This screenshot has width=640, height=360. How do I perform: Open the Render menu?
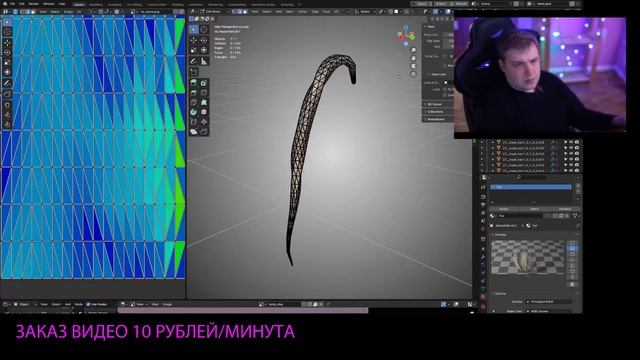[33, 4]
